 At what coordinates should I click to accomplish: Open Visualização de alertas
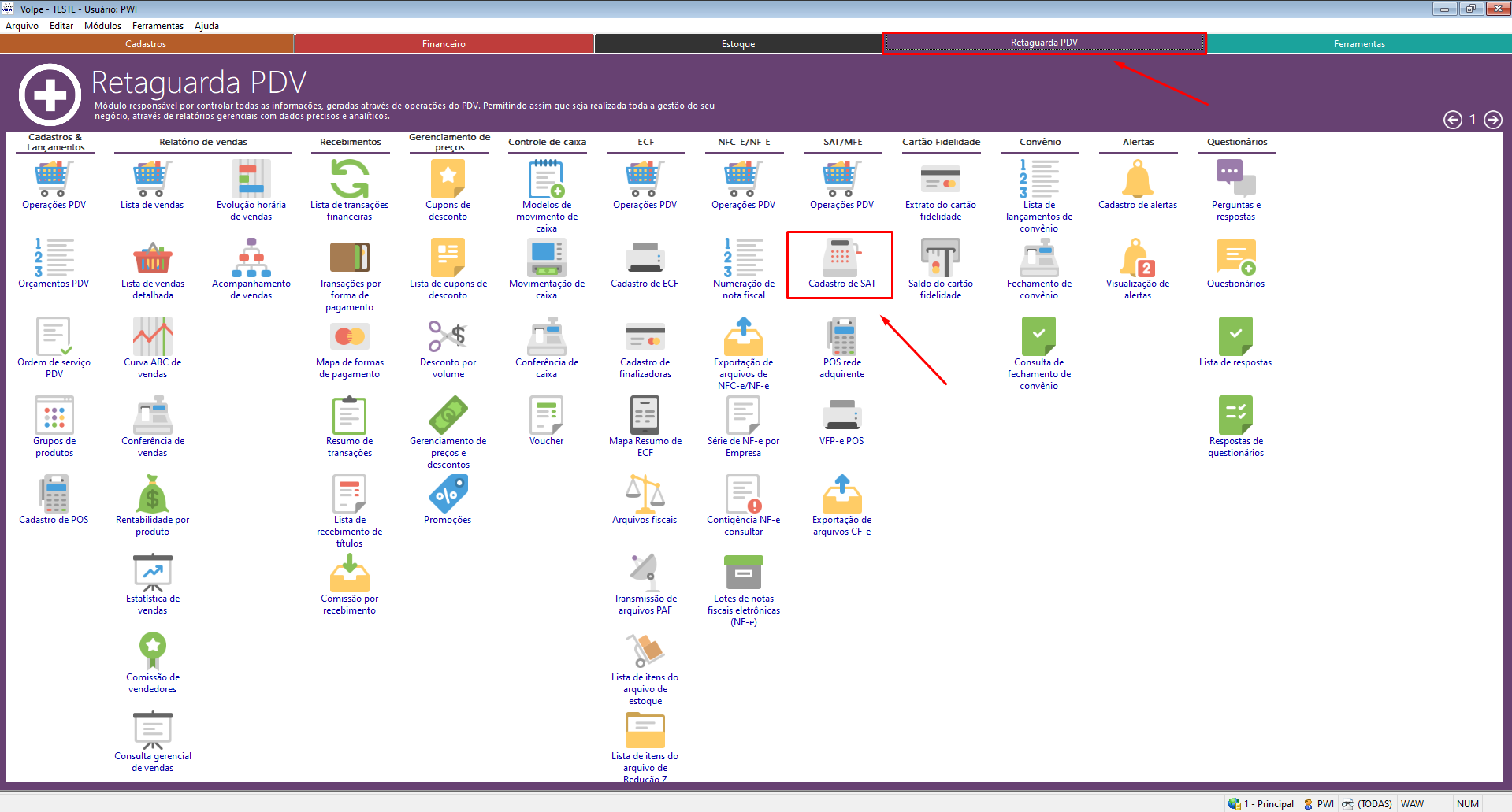1138,269
